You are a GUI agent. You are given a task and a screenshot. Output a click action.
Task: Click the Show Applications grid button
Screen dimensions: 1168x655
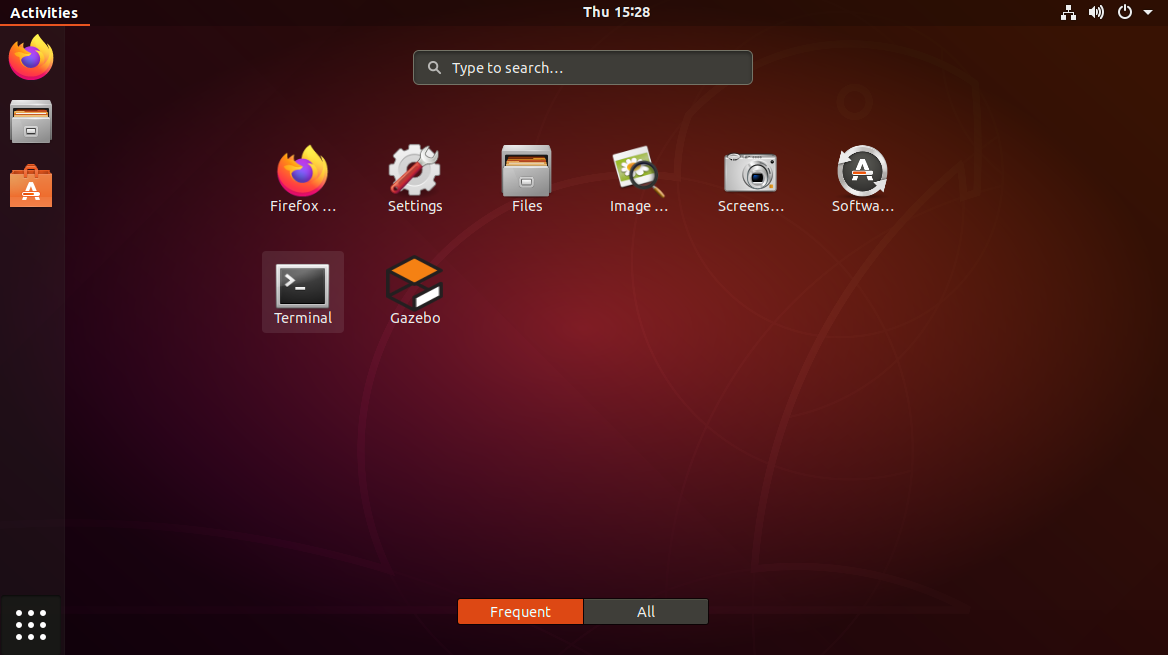(31, 624)
